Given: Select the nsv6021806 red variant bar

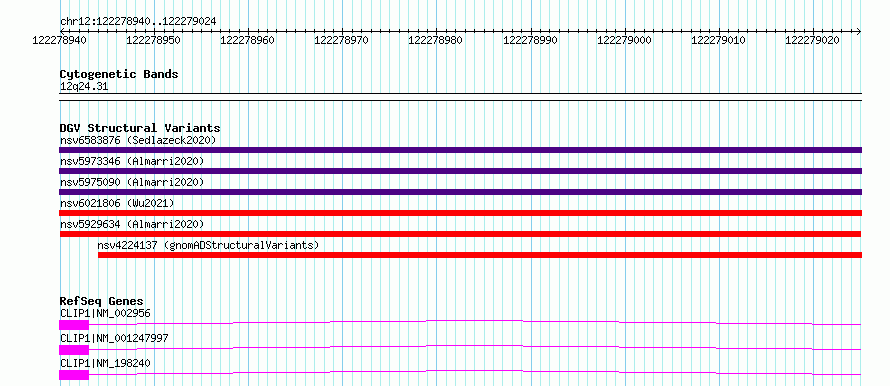Looking at the screenshot, I should (x=460, y=213).
